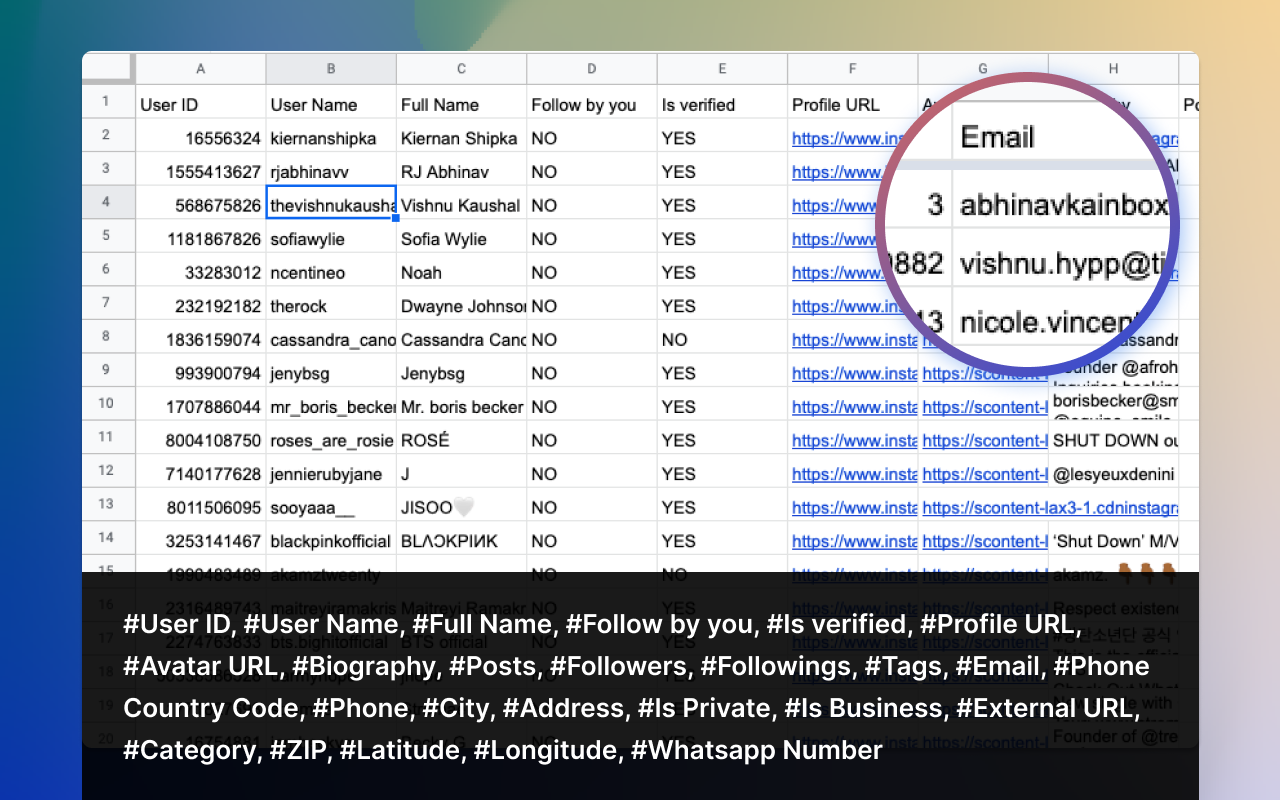Image resolution: width=1280 pixels, height=800 pixels.
Task: Click the biography cell containing SHUT DOWN
Action: (x=1113, y=440)
